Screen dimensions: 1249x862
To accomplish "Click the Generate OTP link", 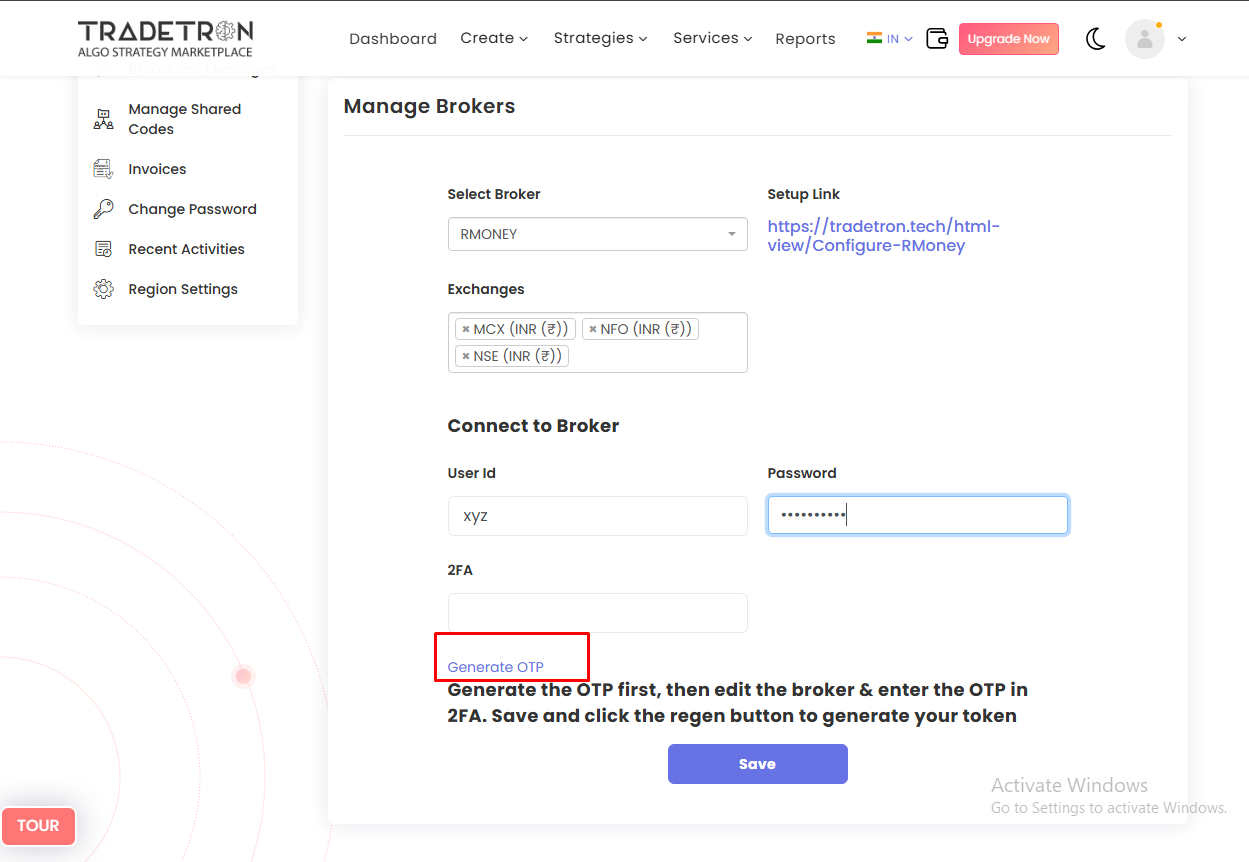I will click(x=496, y=667).
